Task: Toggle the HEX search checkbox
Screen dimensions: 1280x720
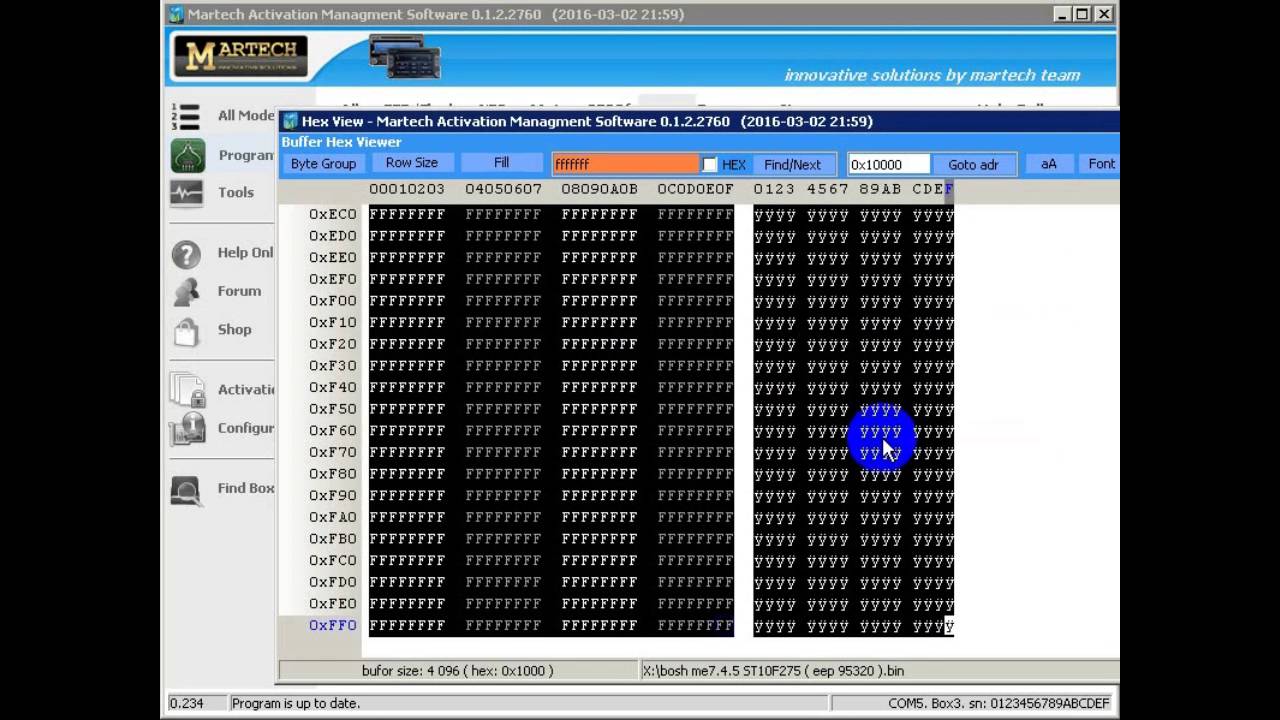Action: coord(709,164)
